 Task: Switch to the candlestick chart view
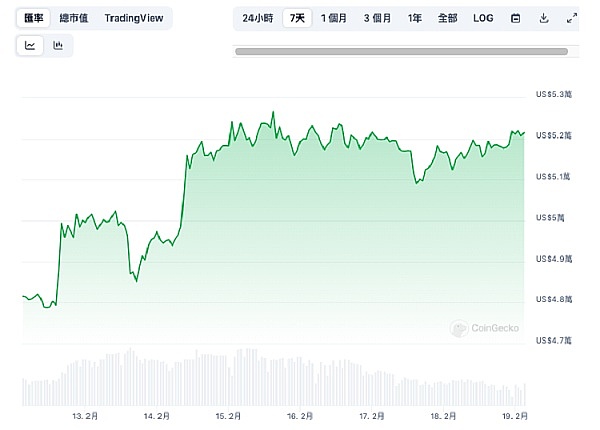pyautogui.click(x=58, y=45)
